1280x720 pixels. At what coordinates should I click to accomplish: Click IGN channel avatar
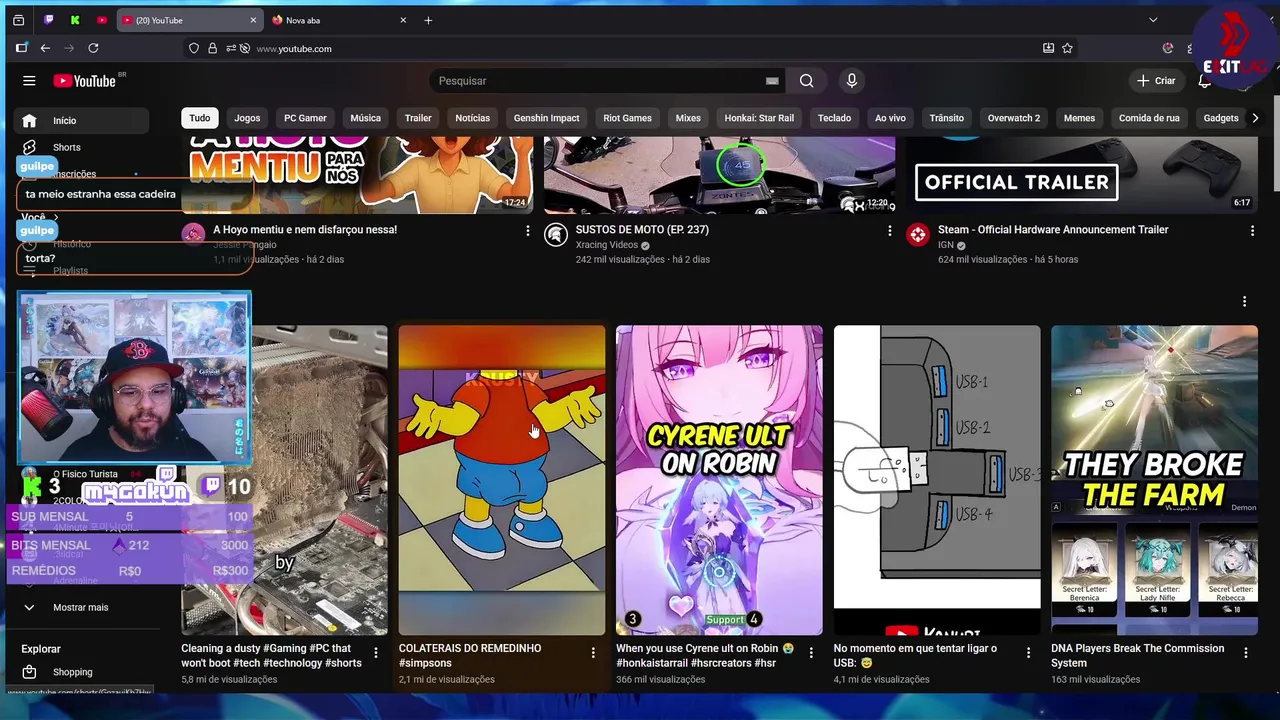(918, 235)
